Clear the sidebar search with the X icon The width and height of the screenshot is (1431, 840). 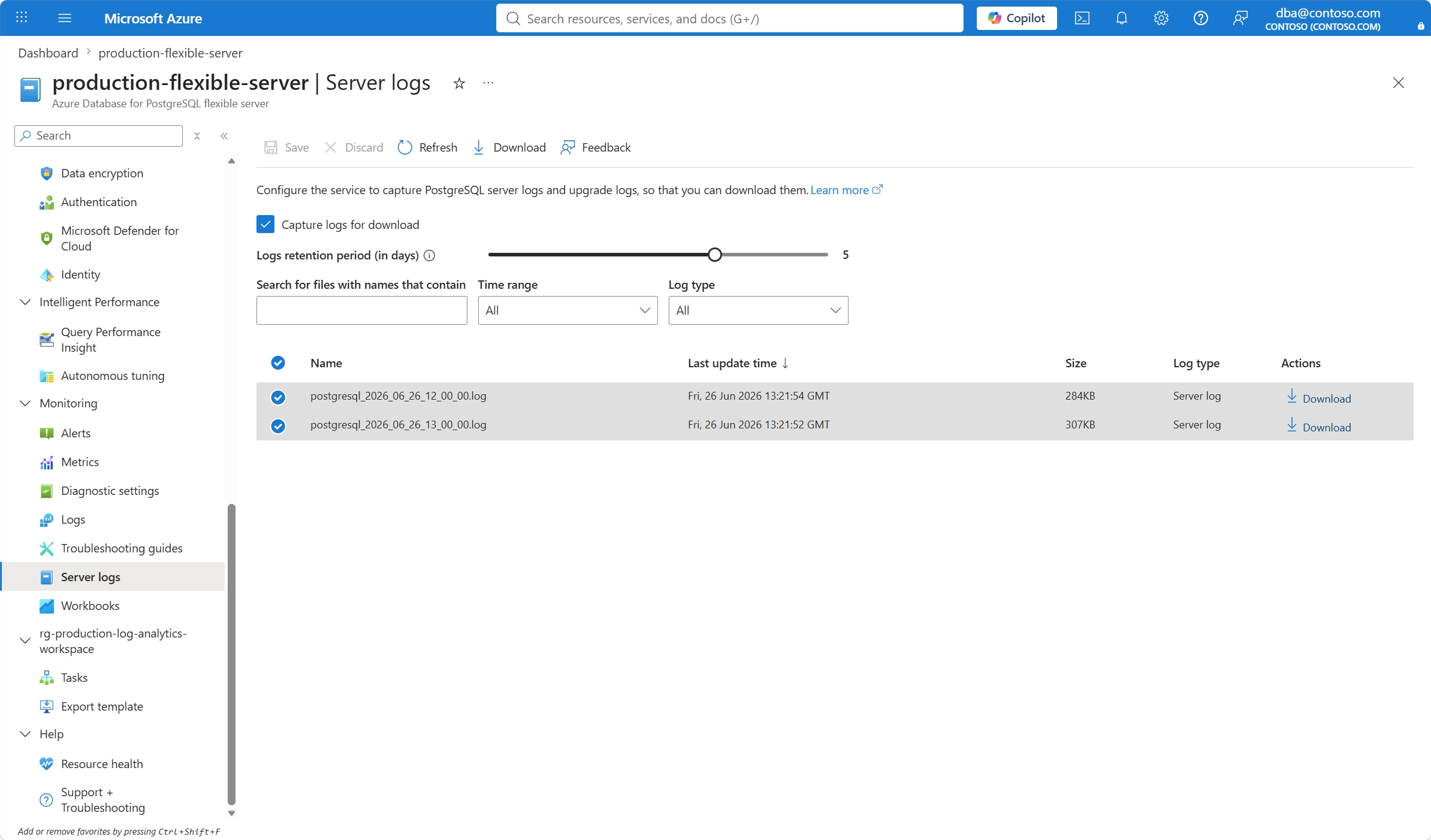(197, 136)
